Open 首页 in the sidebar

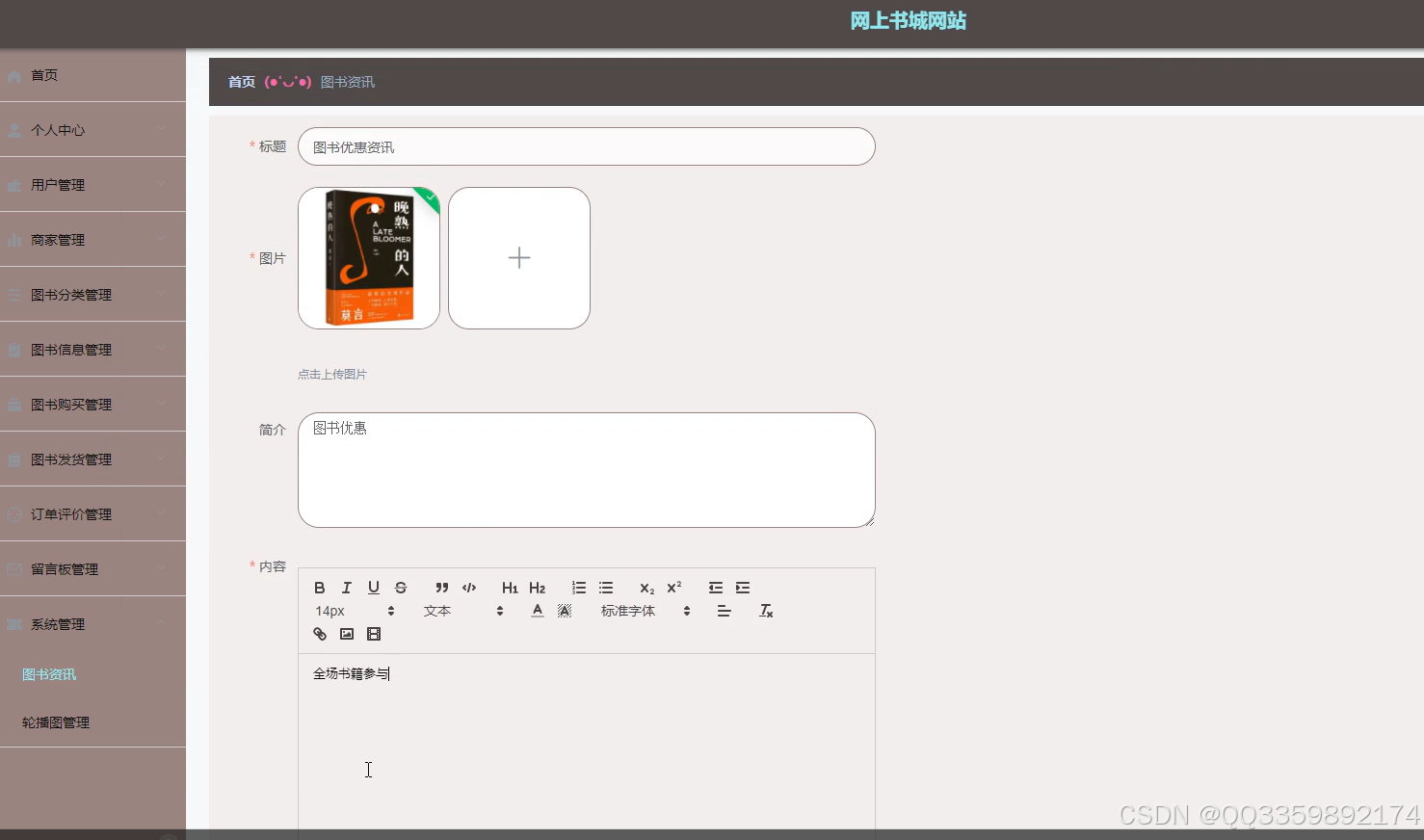coord(92,75)
